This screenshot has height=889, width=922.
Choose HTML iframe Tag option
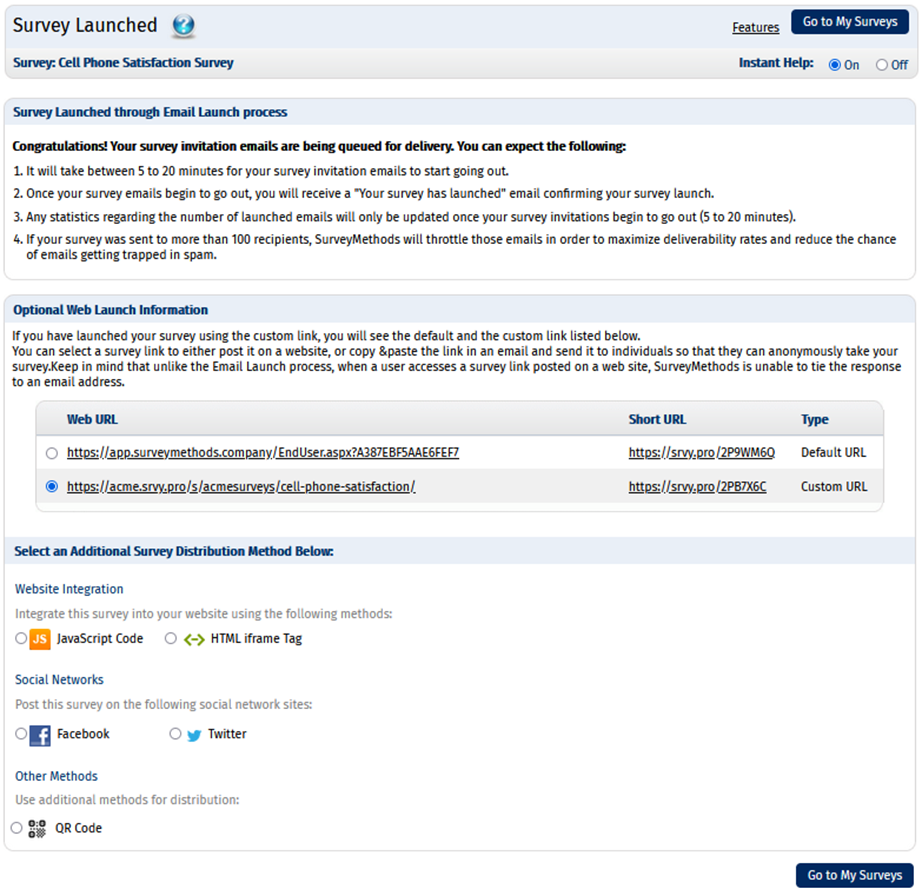pos(171,638)
